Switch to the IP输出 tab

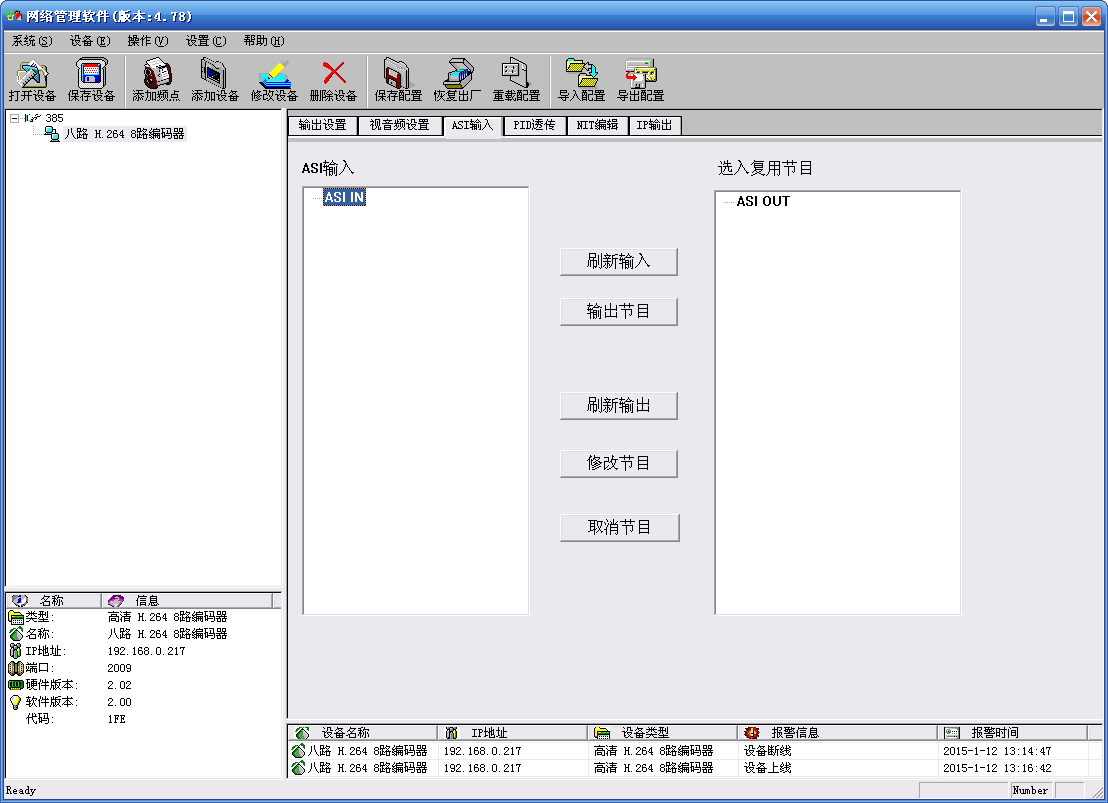coord(654,125)
